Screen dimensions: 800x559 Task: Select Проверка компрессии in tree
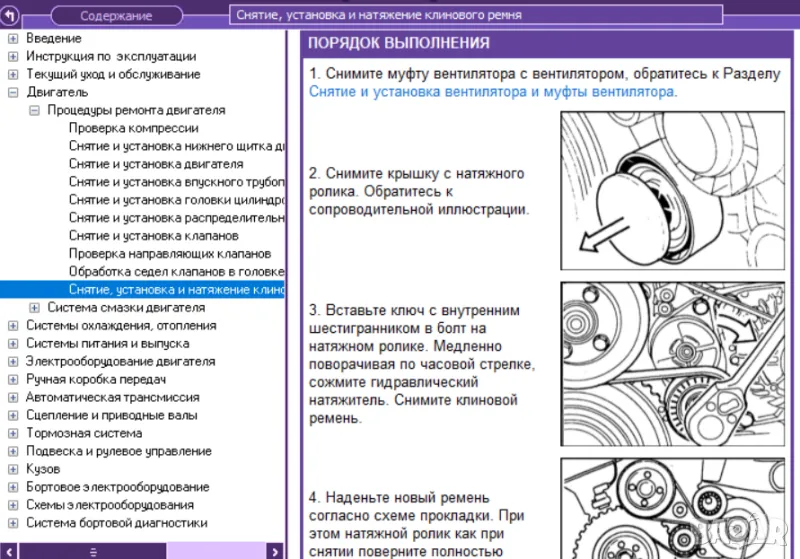pyautogui.click(x=133, y=128)
